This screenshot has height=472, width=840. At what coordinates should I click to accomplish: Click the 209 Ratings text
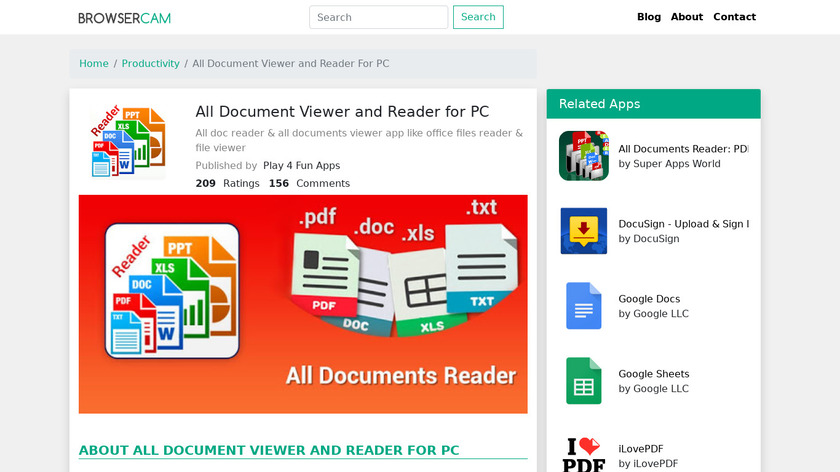227,183
